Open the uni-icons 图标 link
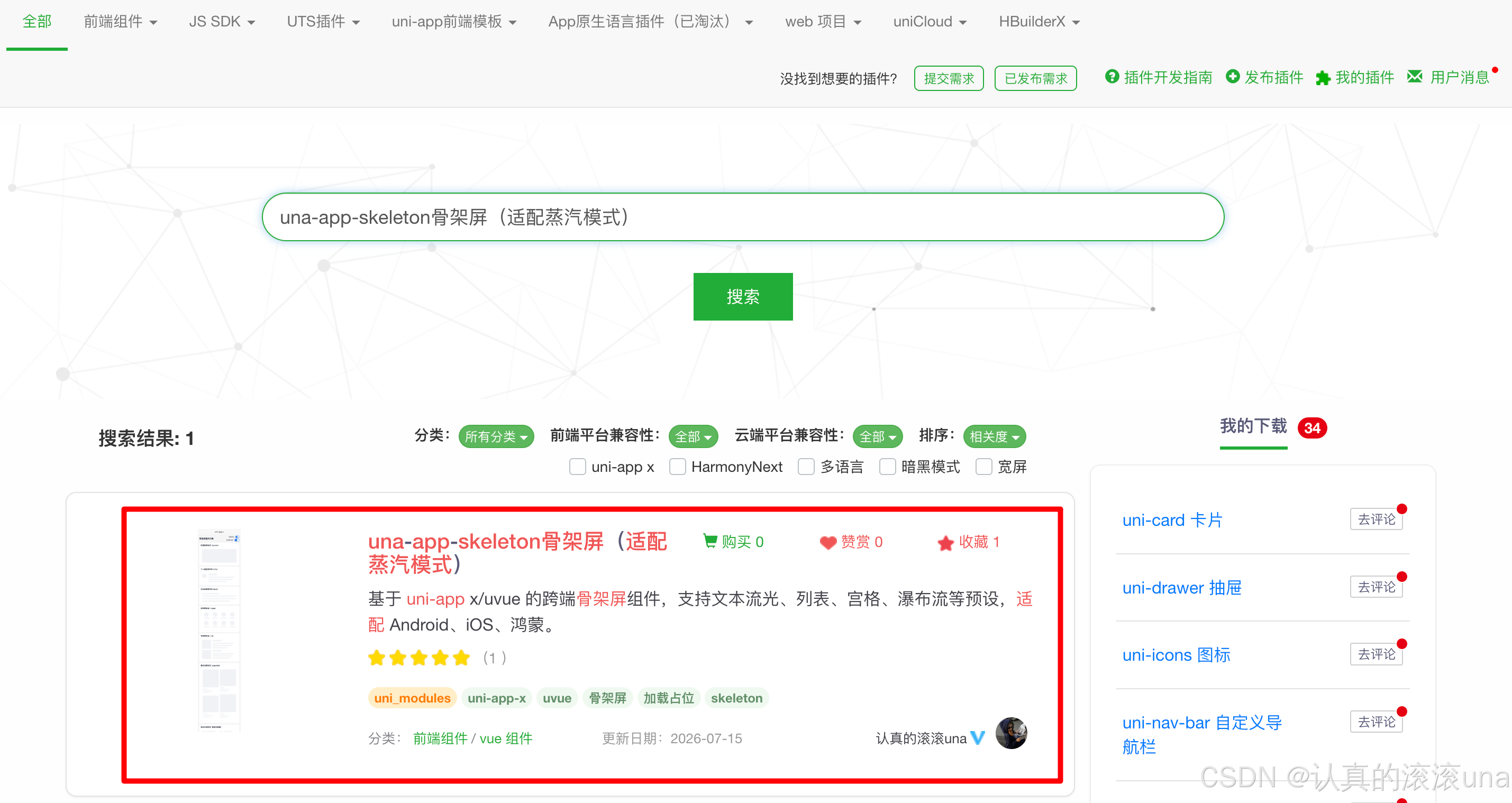Viewport: 1512px width, 803px height. point(1176,655)
